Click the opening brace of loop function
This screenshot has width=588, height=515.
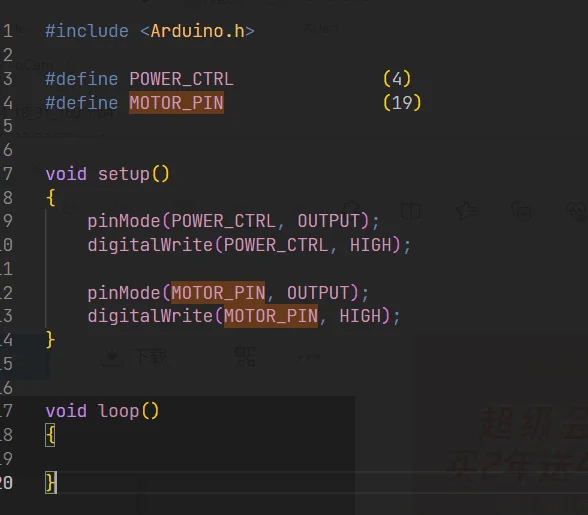pos(51,435)
